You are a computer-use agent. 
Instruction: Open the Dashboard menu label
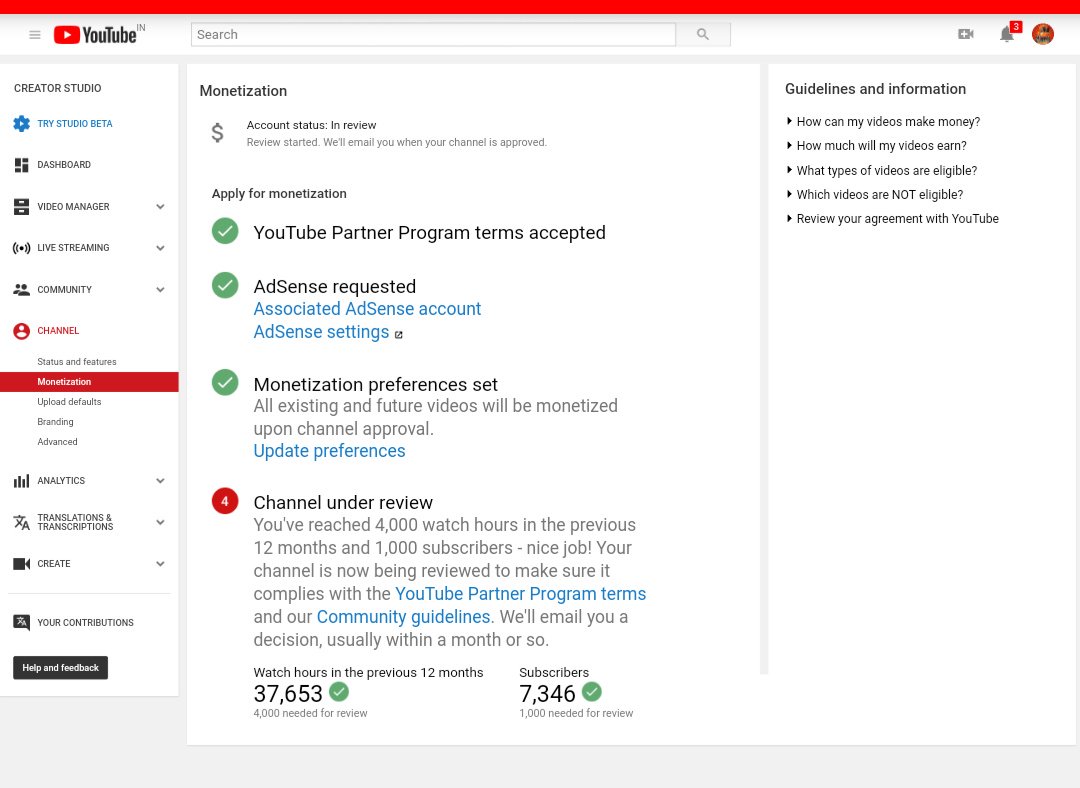64,165
